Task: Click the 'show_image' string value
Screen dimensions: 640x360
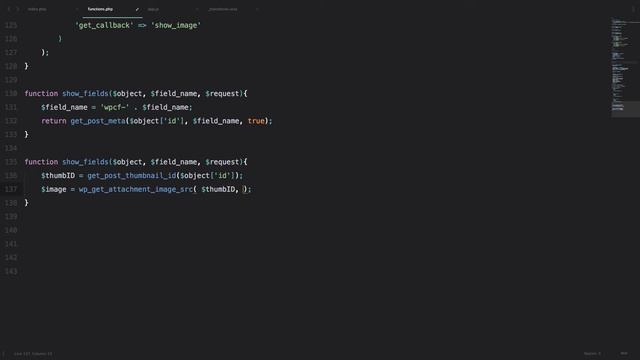Action: (176, 25)
